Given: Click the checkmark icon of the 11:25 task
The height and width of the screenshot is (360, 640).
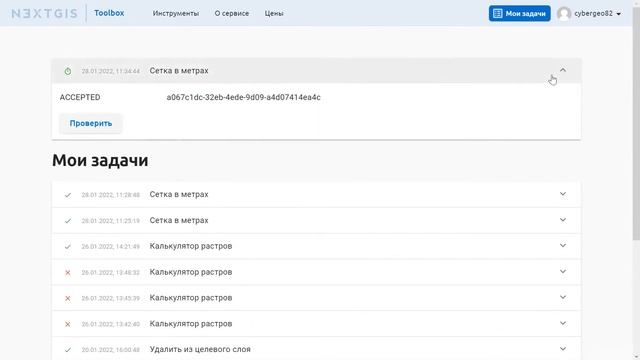Looking at the screenshot, I should (x=68, y=221).
